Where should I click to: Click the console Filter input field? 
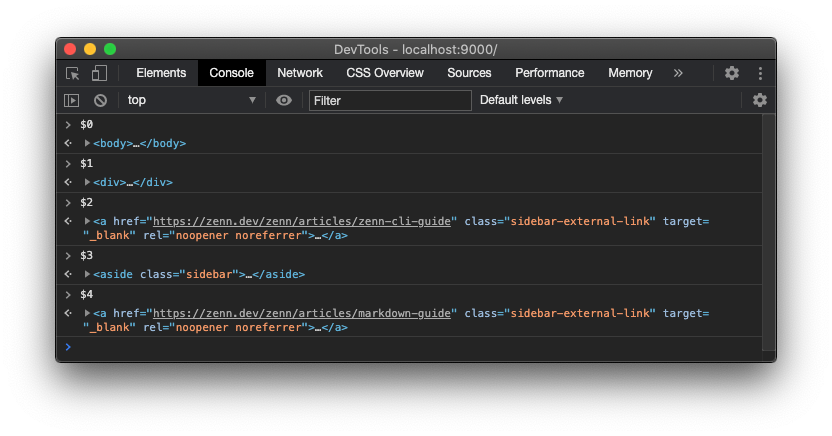[x=390, y=100]
